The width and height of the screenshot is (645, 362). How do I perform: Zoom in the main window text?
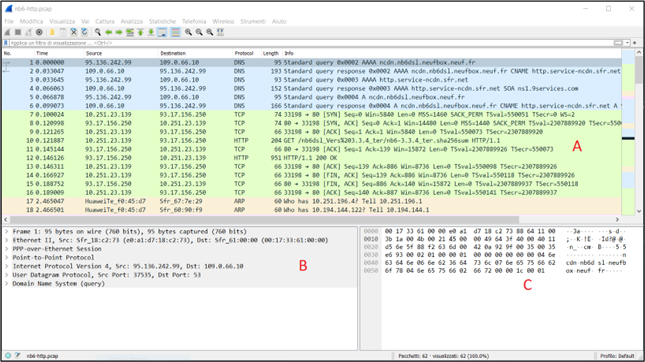coord(188,32)
